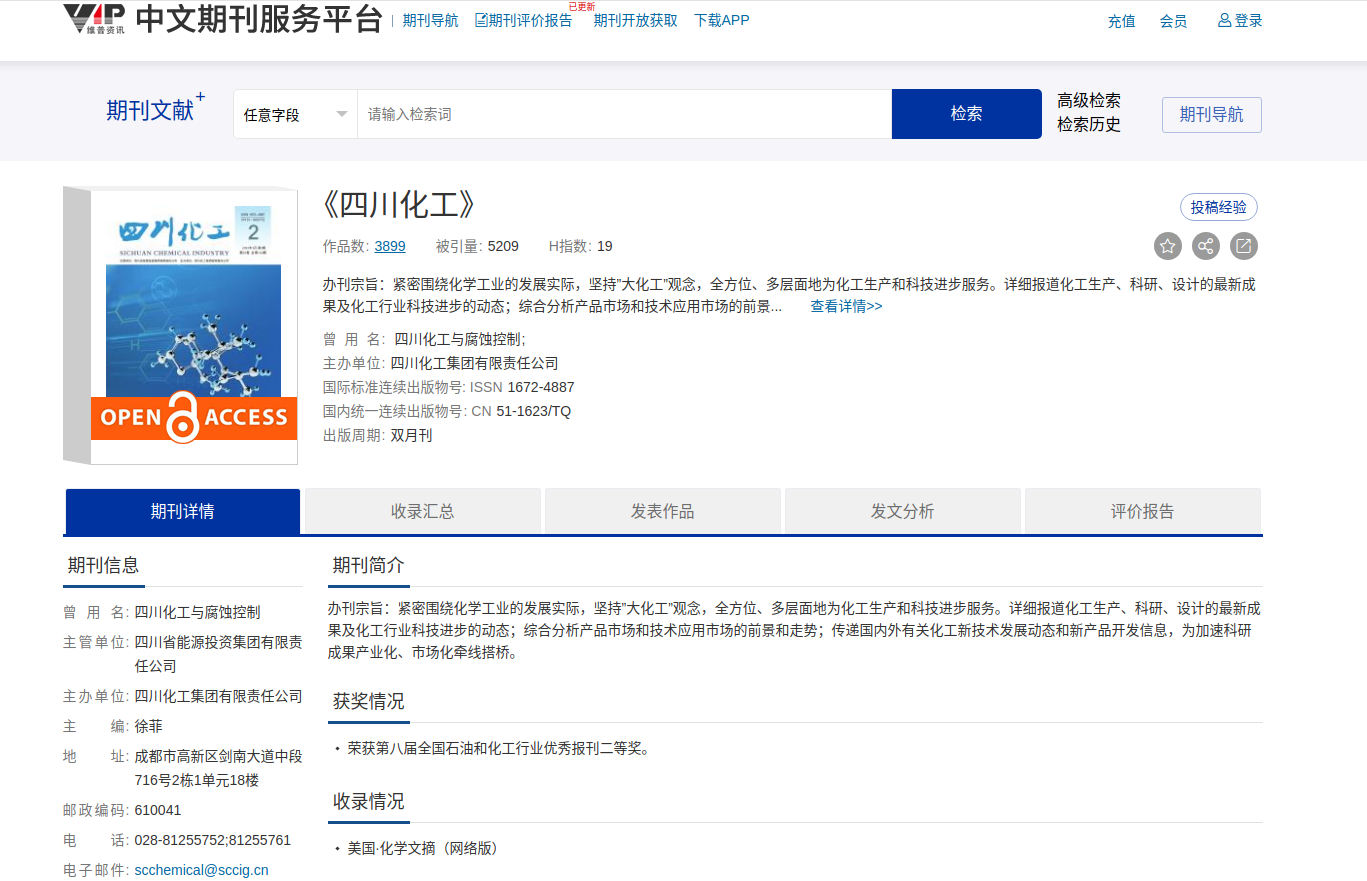This screenshot has height=881, width=1367.
Task: Click the 期刊导航 button beside search
Action: (1211, 115)
